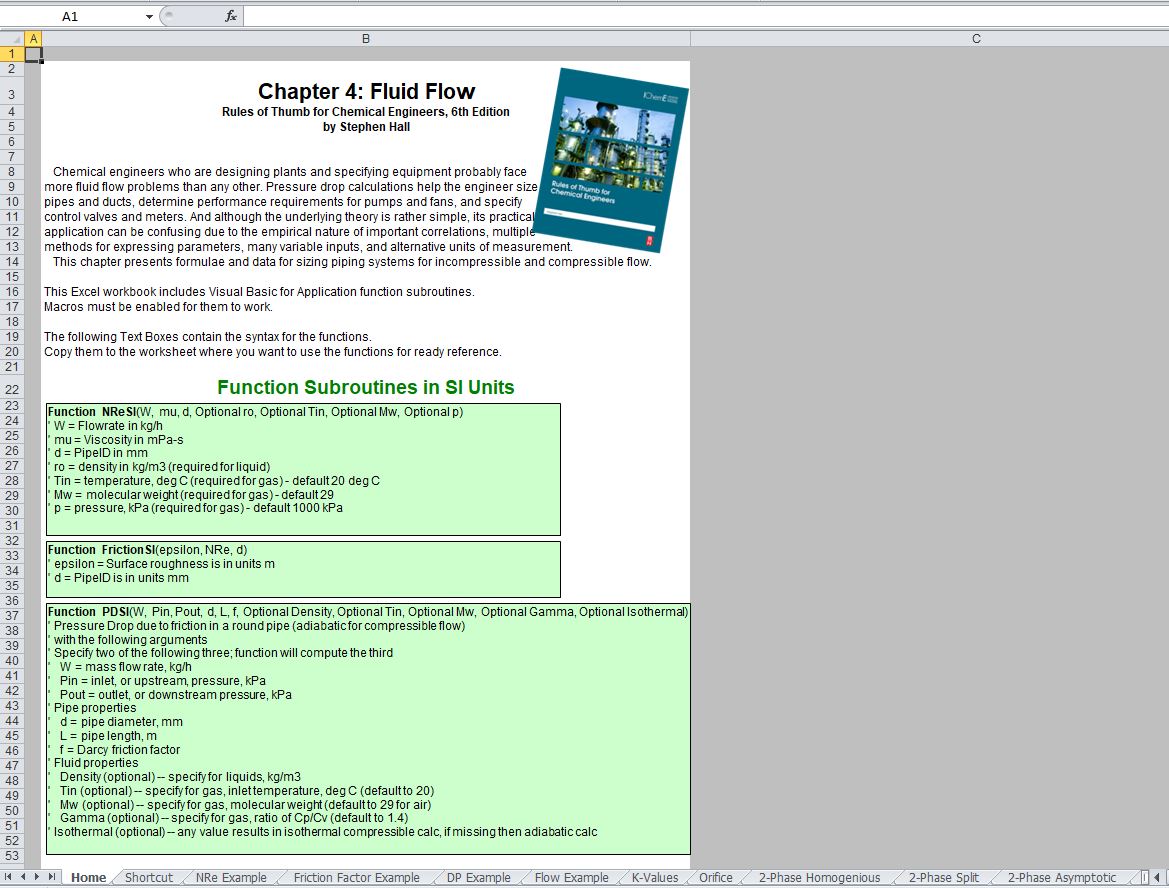Go to last sheet tab arrow
The height and width of the screenshot is (888, 1169).
pyautogui.click(x=51, y=877)
